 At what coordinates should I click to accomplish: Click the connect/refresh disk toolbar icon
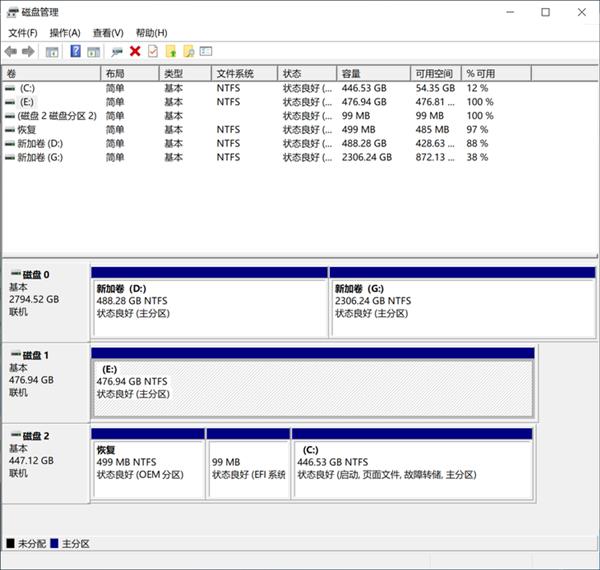[117, 51]
